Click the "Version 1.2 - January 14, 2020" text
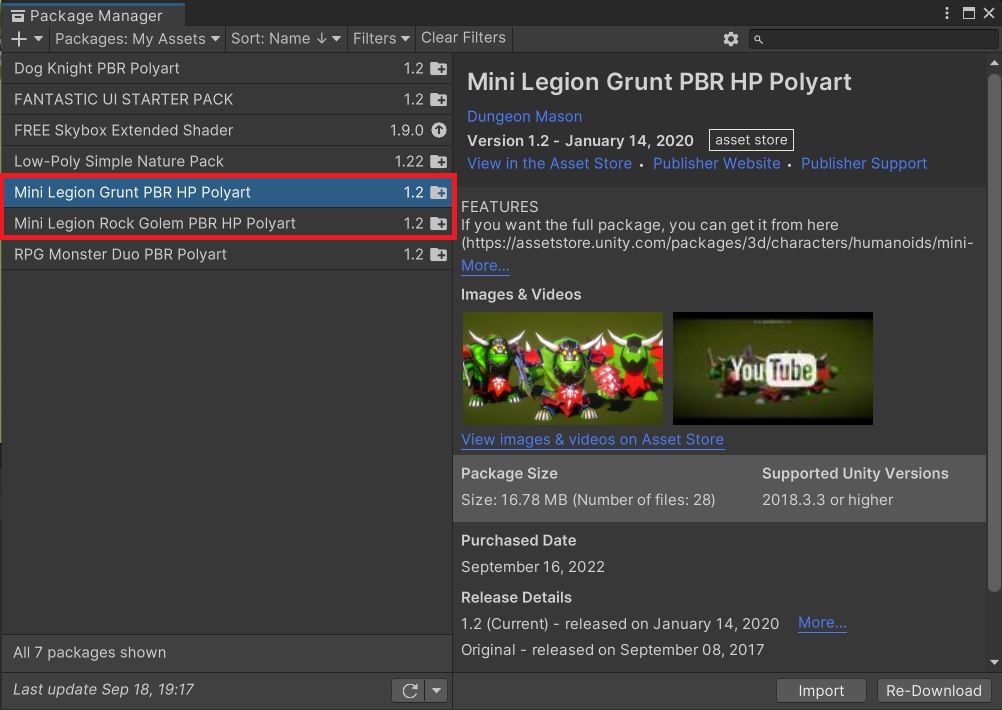This screenshot has height=710, width=1002. [580, 141]
